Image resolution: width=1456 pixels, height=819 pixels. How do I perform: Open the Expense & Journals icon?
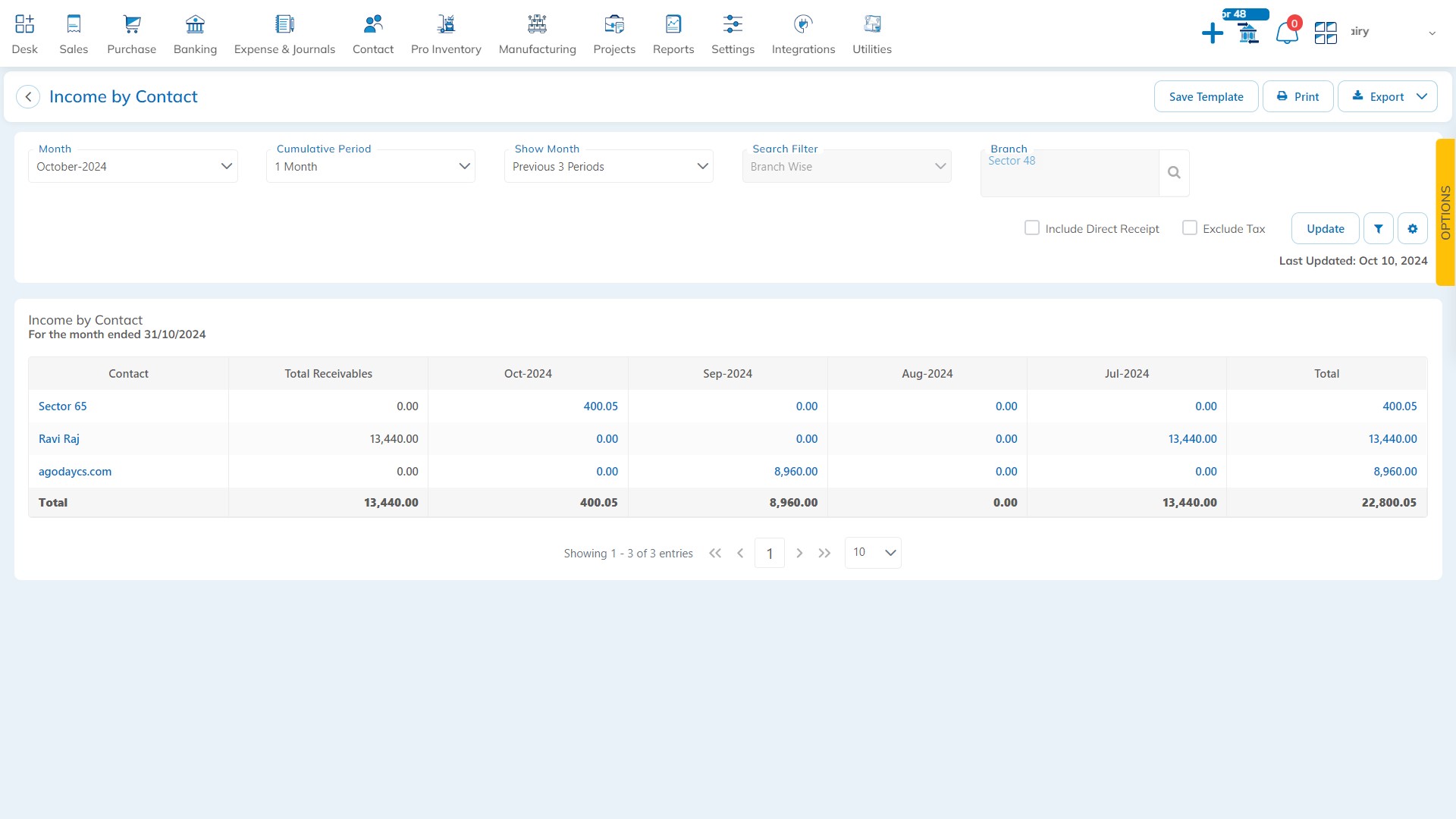pos(284,24)
